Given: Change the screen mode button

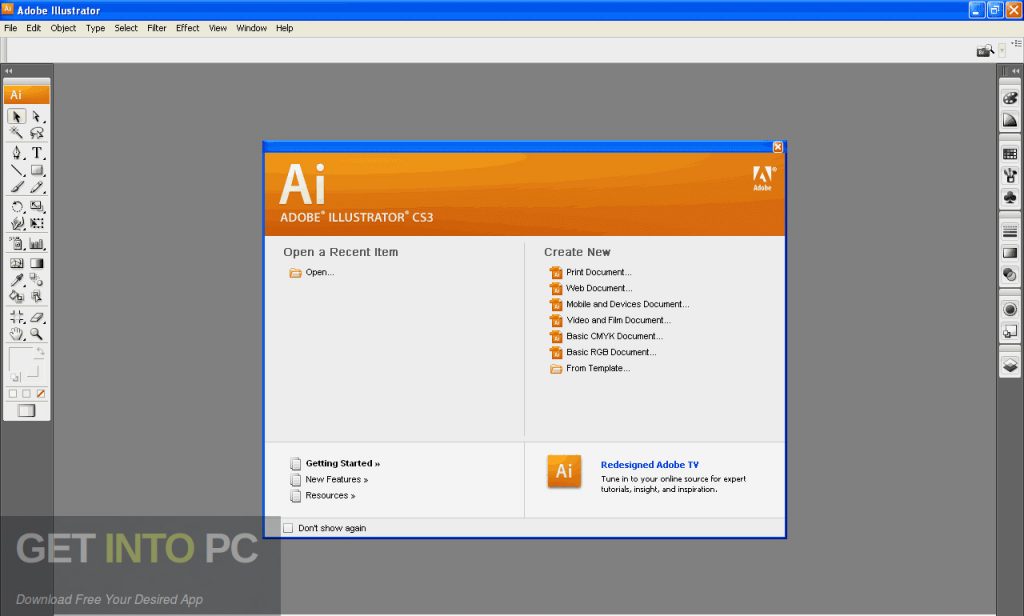Looking at the screenshot, I should pos(26,410).
